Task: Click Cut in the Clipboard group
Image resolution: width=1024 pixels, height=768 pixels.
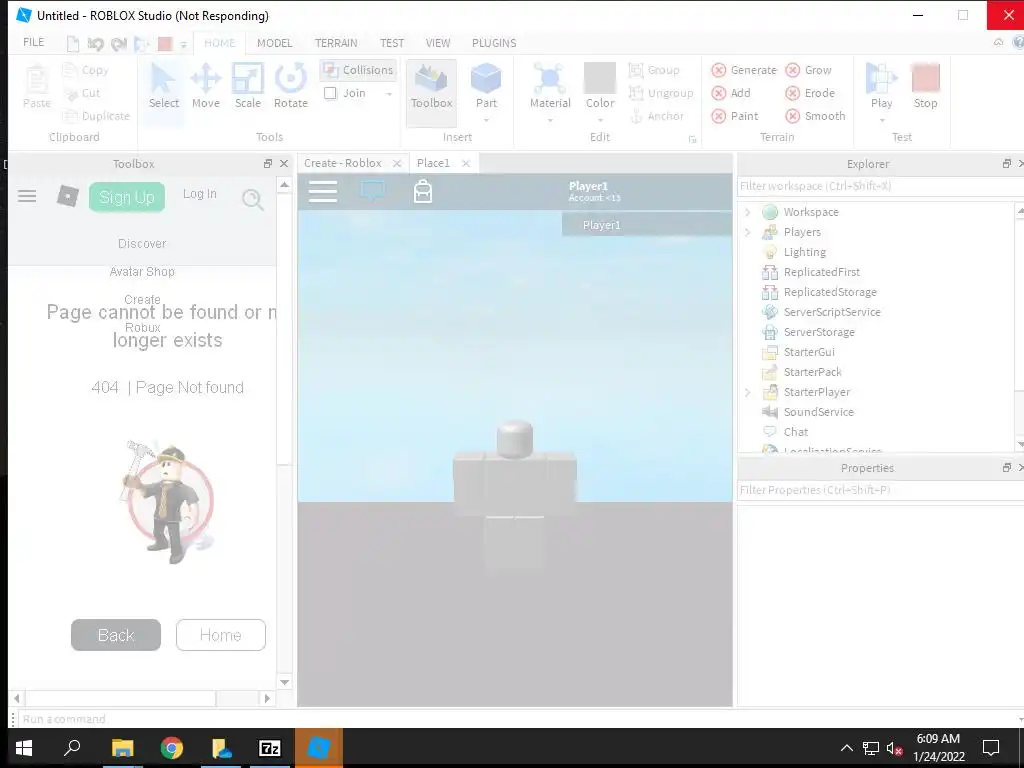Action: point(82,93)
